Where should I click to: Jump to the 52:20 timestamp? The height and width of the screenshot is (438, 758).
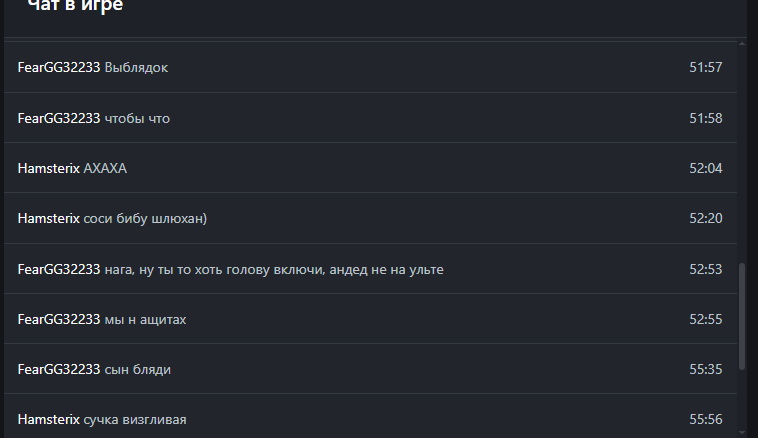click(705, 218)
